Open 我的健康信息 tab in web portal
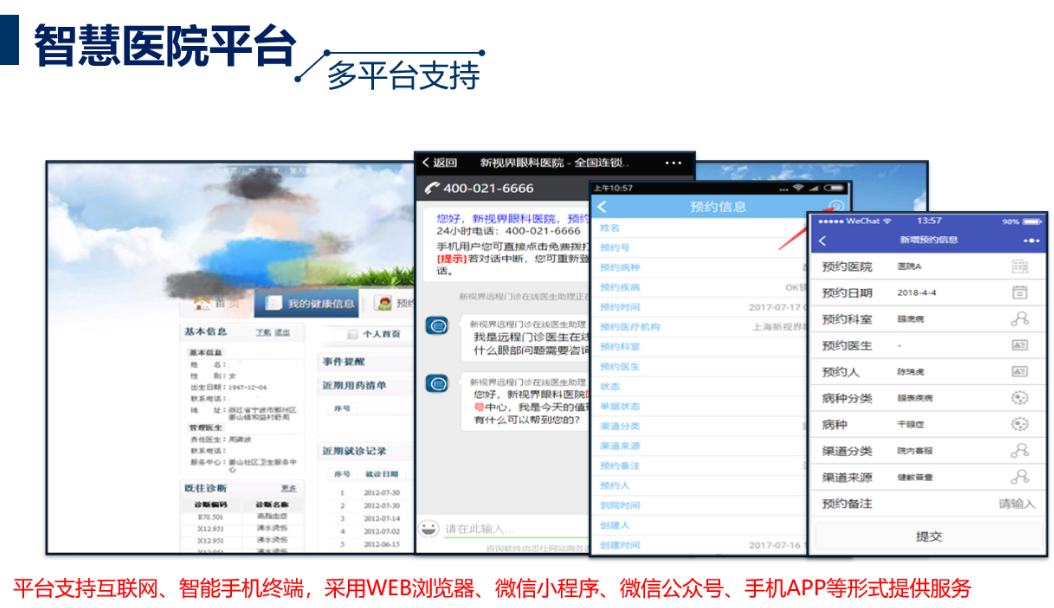The height and width of the screenshot is (608, 1054). click(x=307, y=304)
